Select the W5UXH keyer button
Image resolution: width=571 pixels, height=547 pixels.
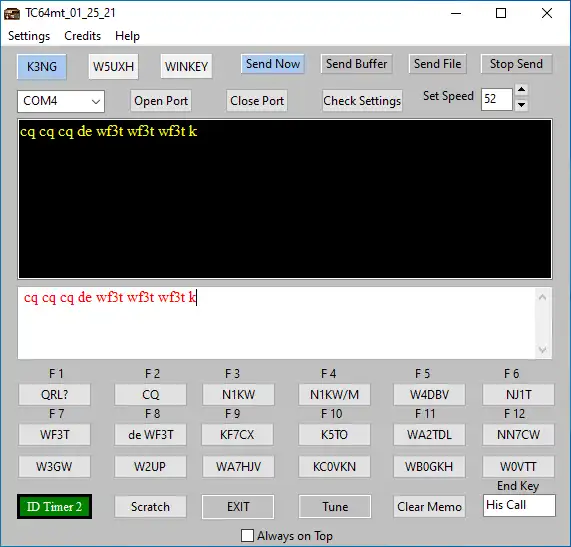click(113, 67)
